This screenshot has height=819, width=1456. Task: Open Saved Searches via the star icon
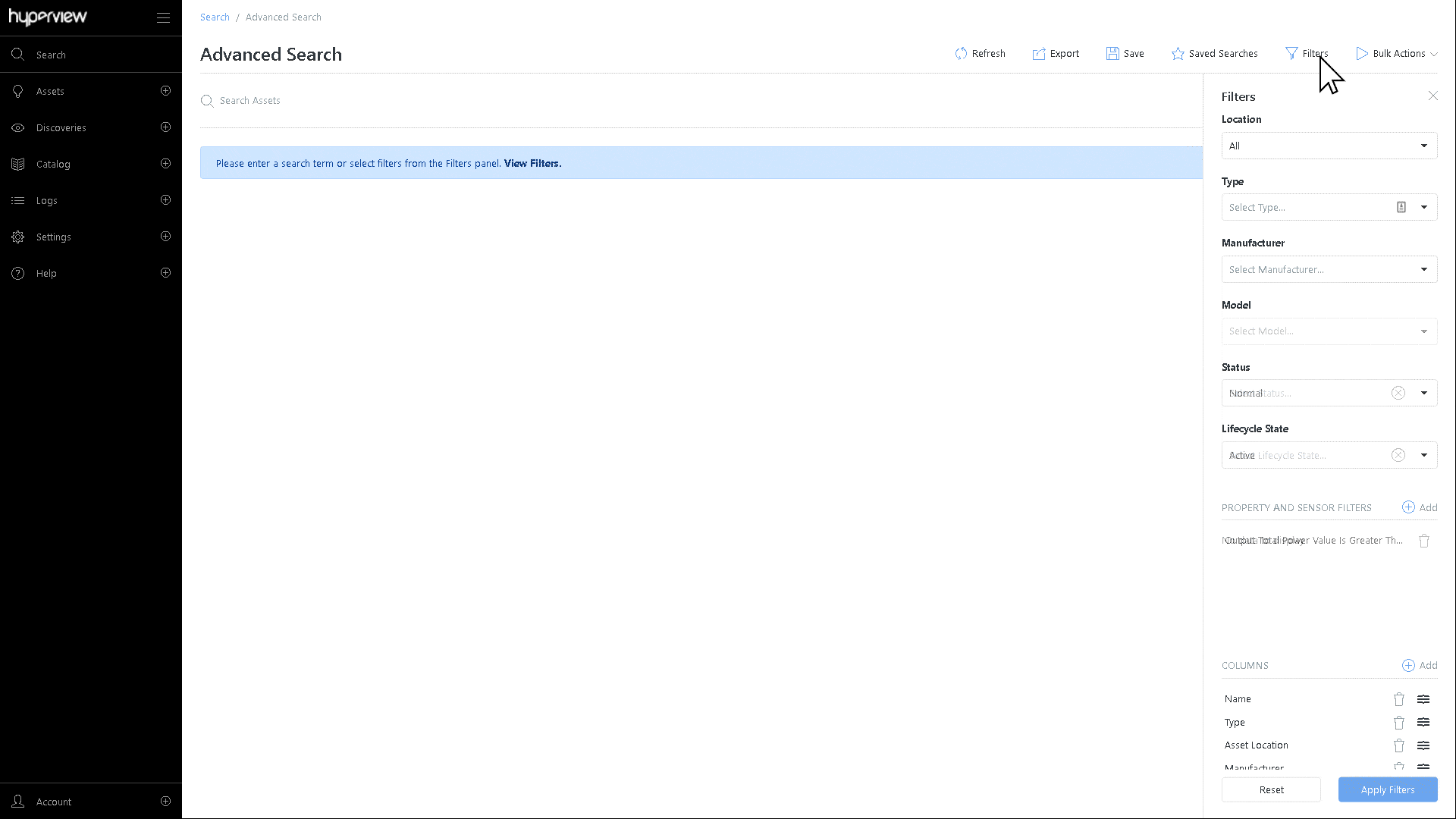click(x=1178, y=53)
